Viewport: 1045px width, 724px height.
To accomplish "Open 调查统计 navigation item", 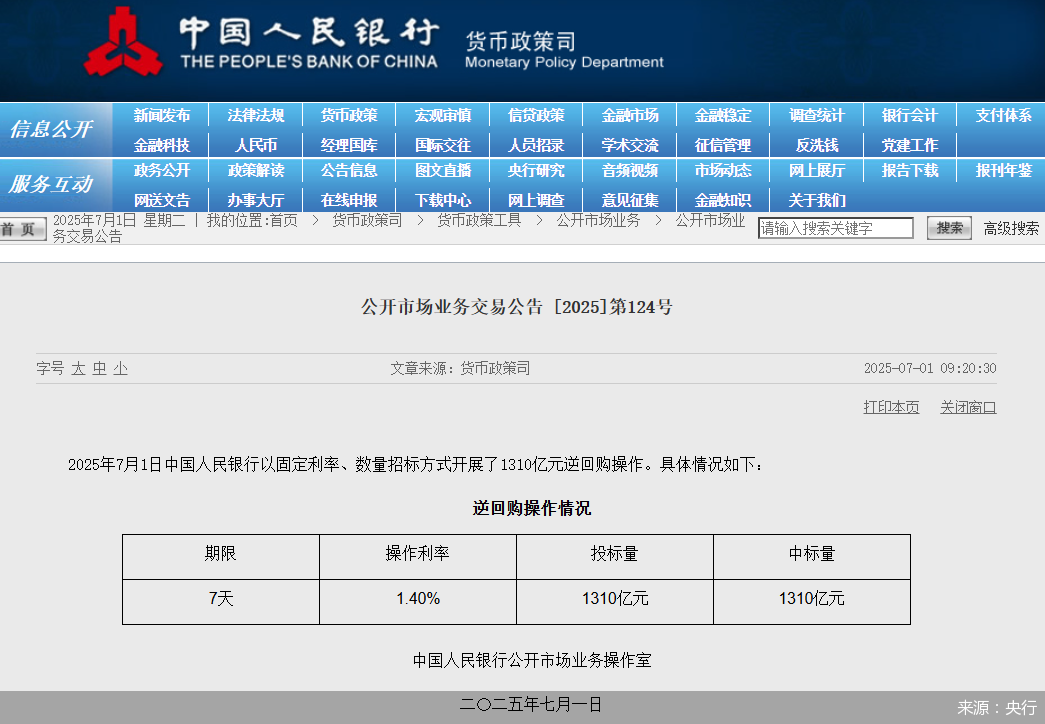I will 816,115.
